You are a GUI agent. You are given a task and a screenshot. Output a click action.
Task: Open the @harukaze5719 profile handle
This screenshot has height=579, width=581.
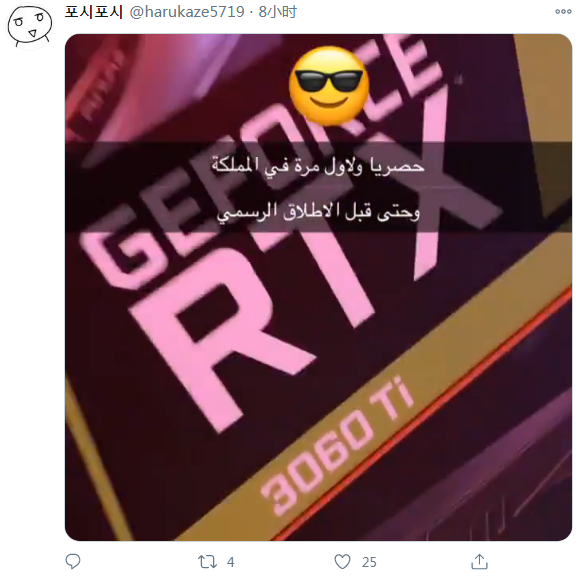[x=187, y=12]
